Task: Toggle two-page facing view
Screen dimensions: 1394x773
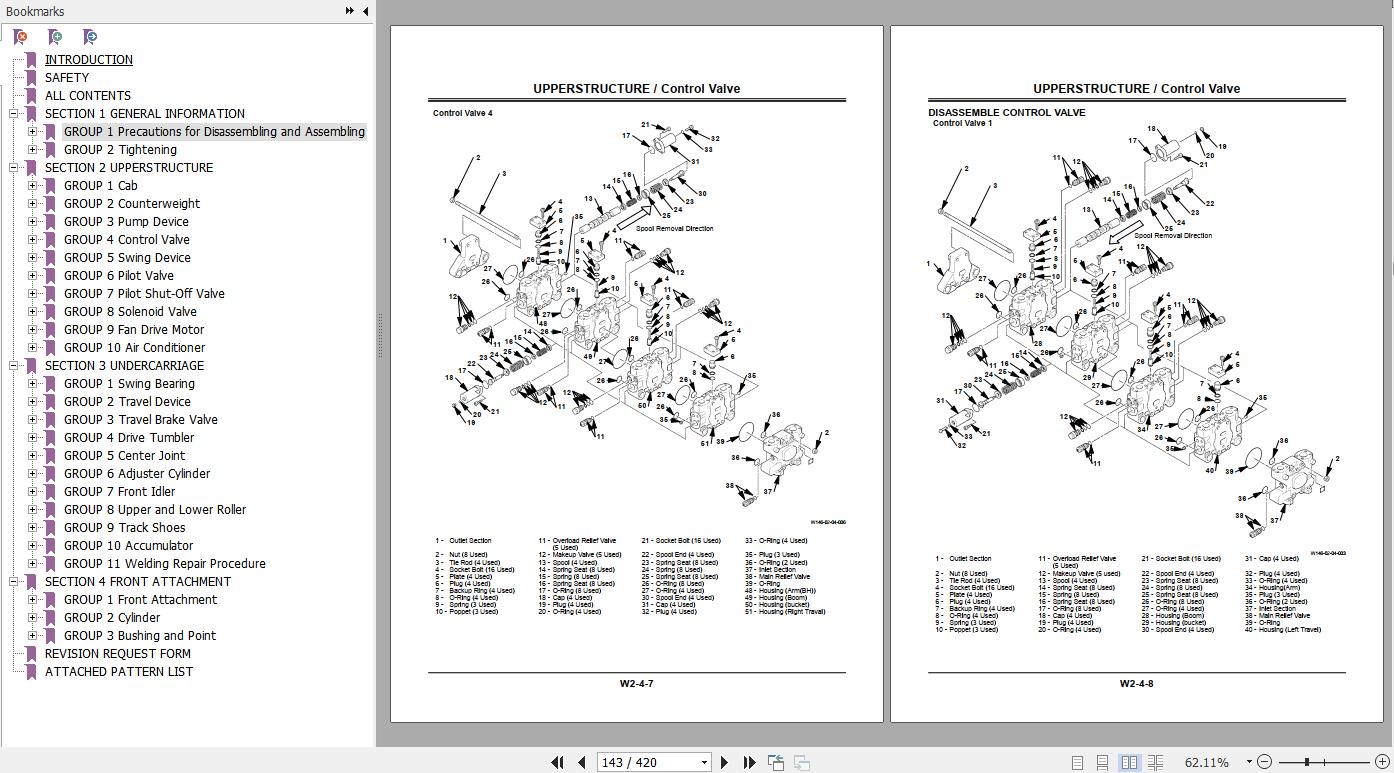Action: (1129, 762)
